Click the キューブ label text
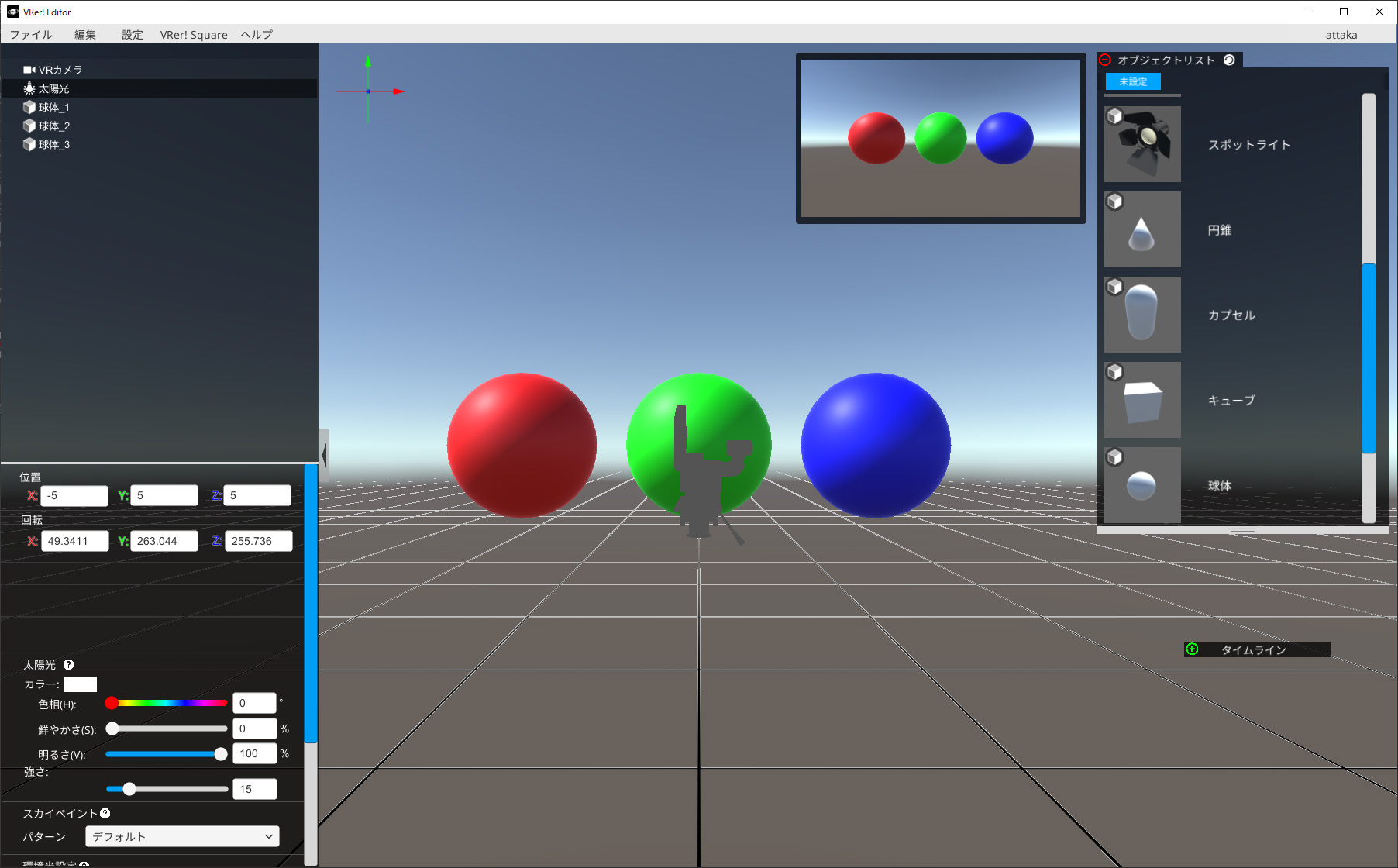This screenshot has height=868, width=1398. pyautogui.click(x=1231, y=401)
